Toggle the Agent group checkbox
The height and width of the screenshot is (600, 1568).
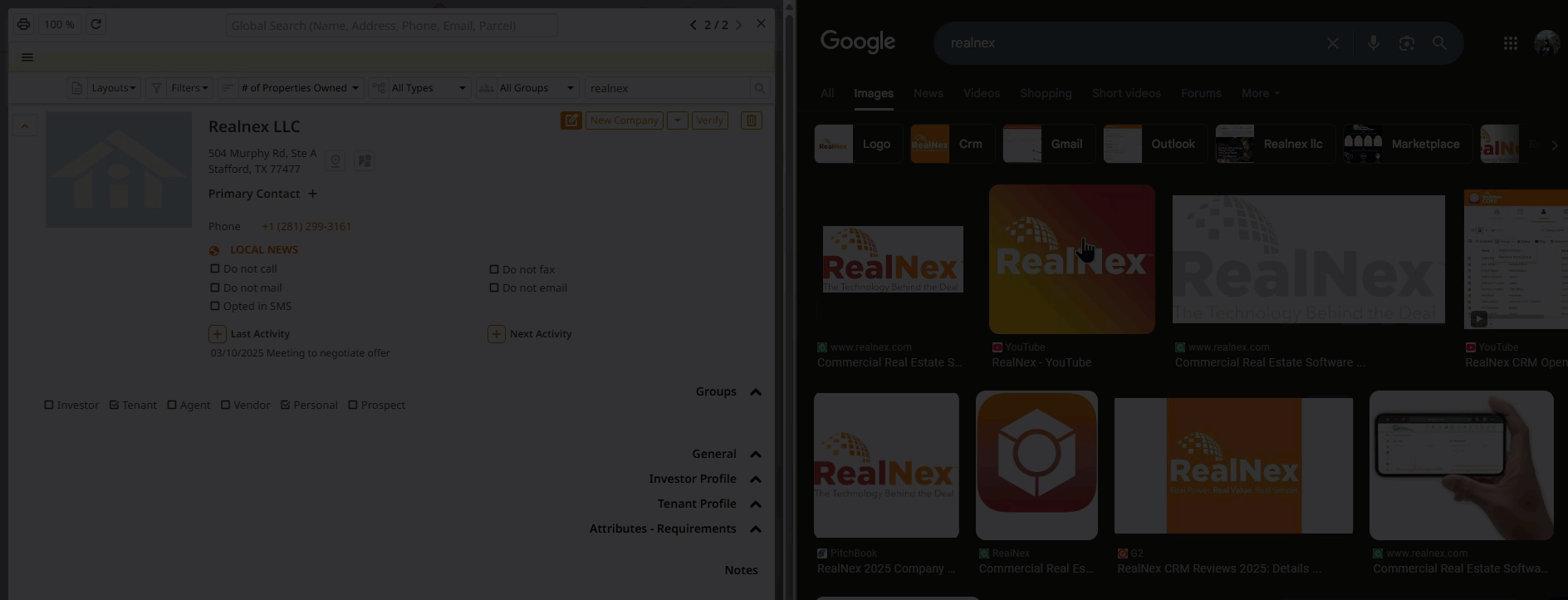[172, 405]
